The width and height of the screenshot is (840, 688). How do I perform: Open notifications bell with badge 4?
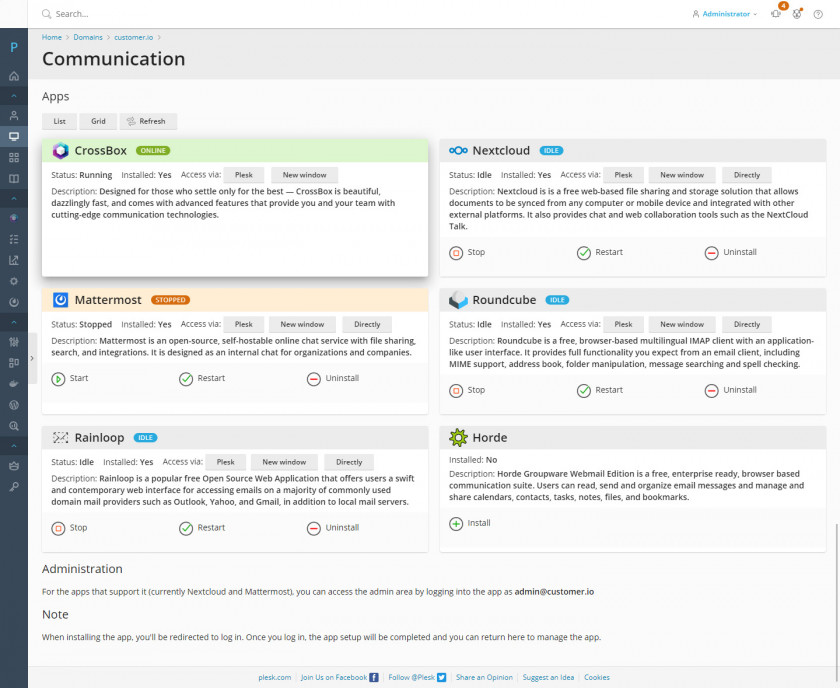click(777, 12)
